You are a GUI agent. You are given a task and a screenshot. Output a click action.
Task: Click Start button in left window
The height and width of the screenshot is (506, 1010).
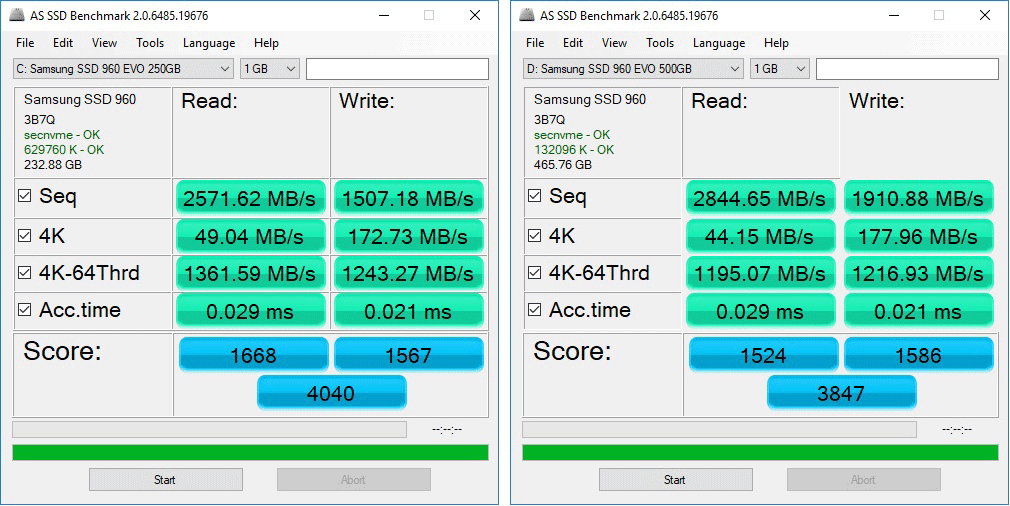pyautogui.click(x=166, y=480)
